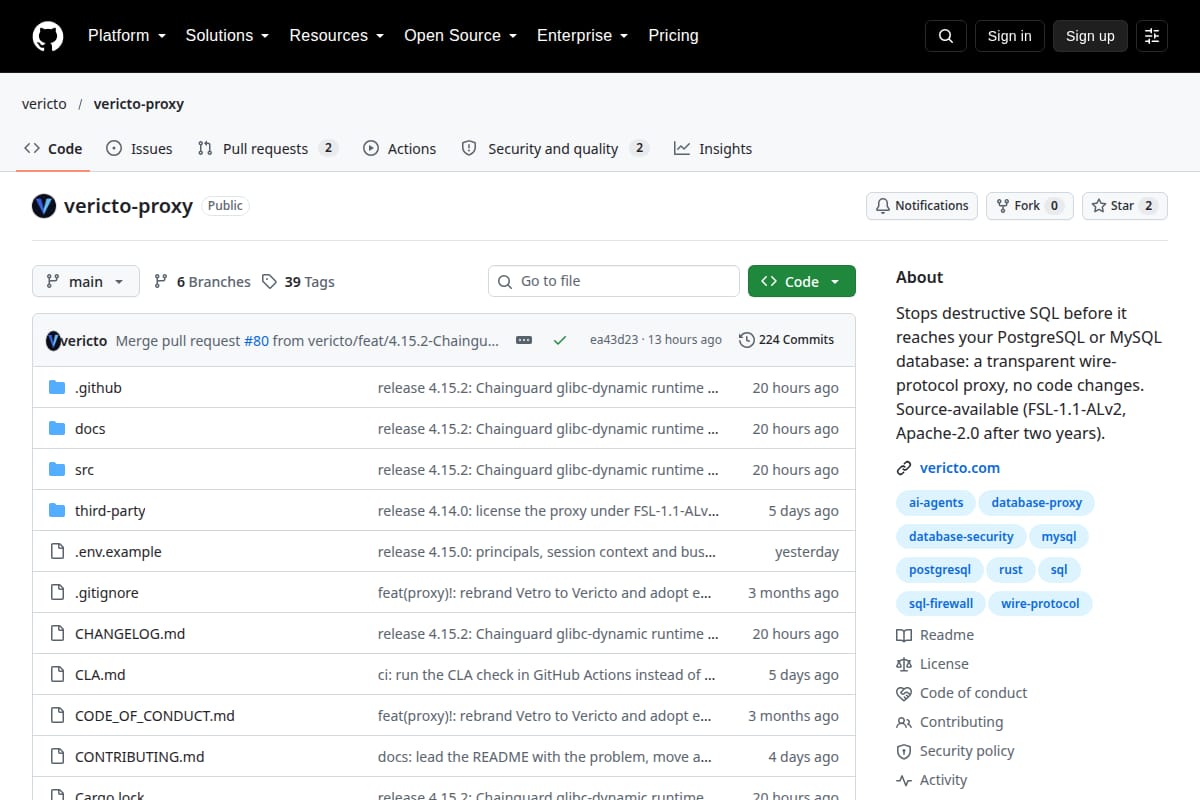Viewport: 1200px width, 800px height.
Task: Open License link in About sidebar
Action: (932, 664)
